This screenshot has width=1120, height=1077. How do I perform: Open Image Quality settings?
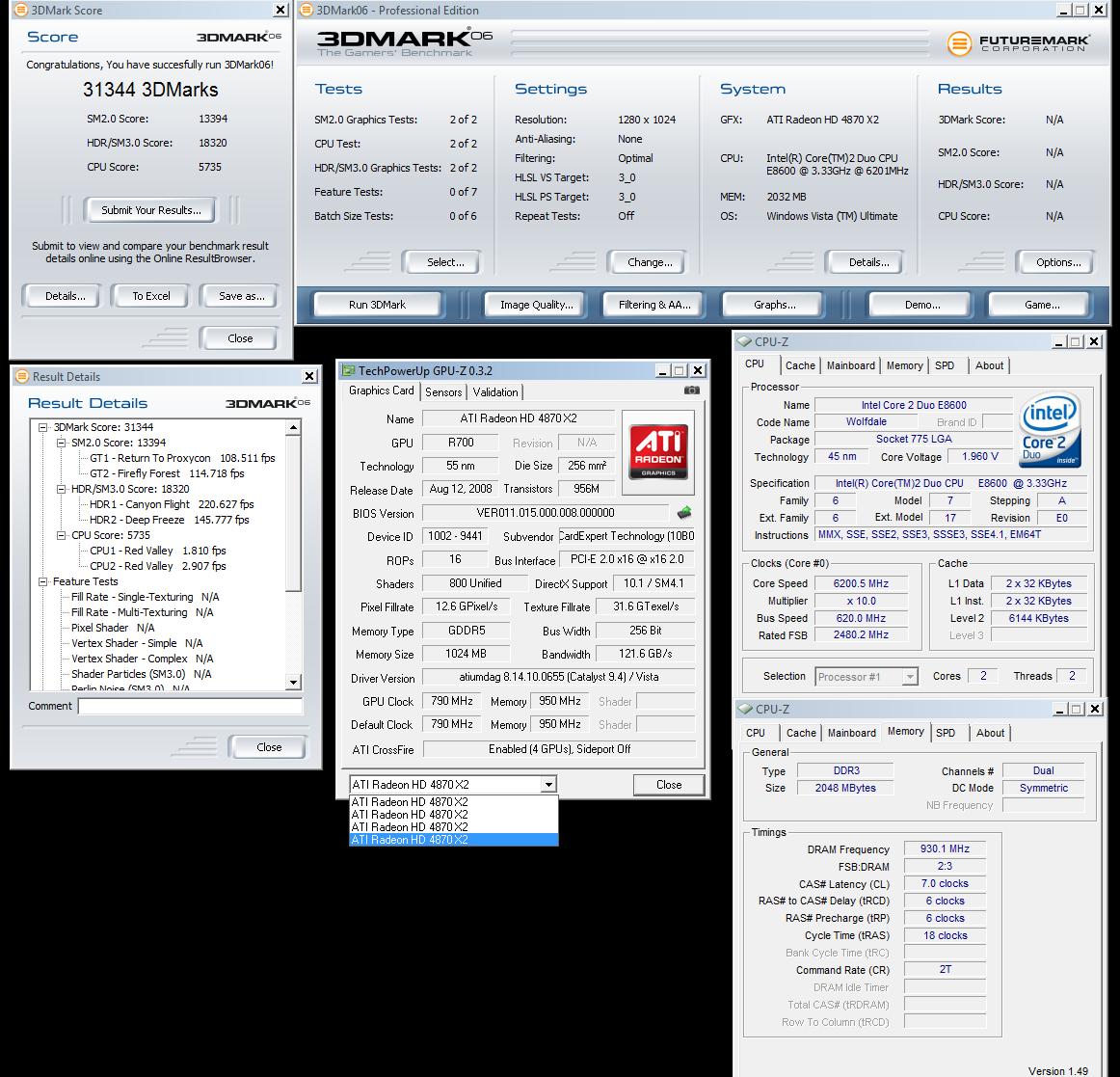pos(537,305)
